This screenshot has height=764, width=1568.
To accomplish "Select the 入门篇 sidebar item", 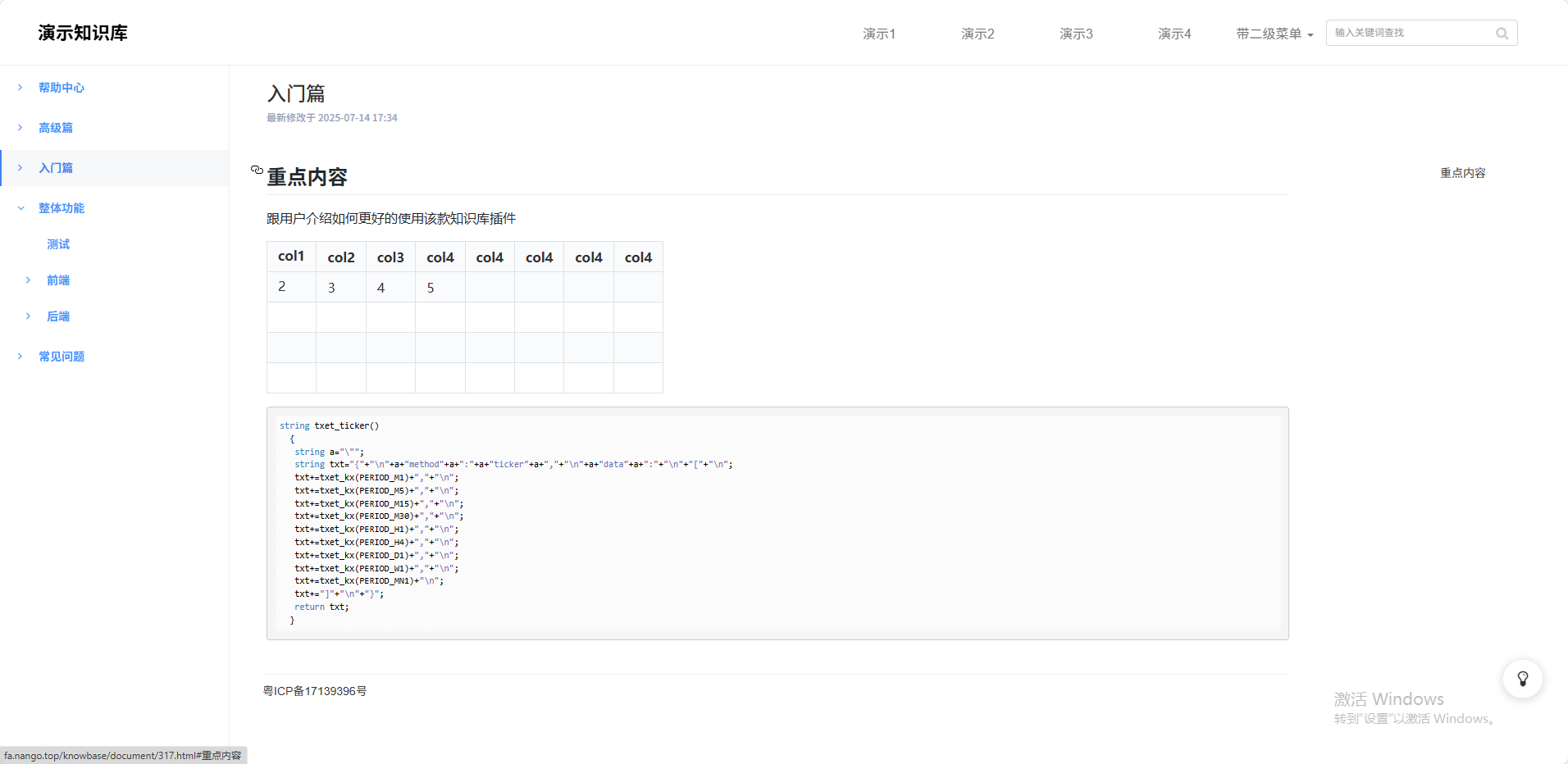I will coord(56,168).
